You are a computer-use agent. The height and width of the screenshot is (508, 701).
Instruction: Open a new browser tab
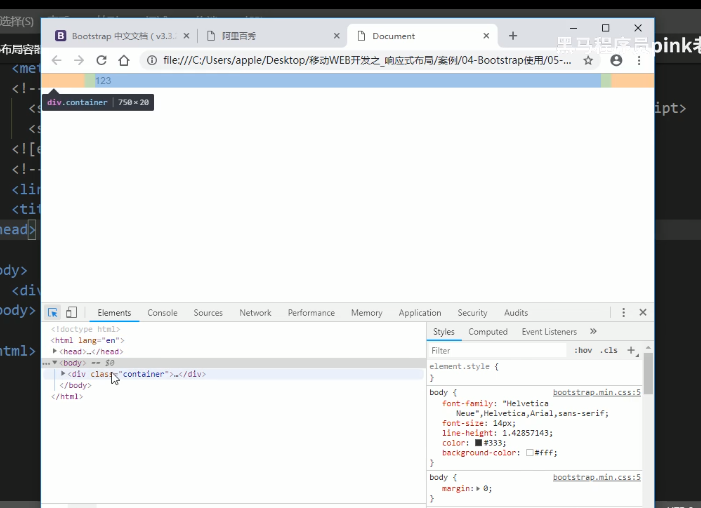(513, 36)
